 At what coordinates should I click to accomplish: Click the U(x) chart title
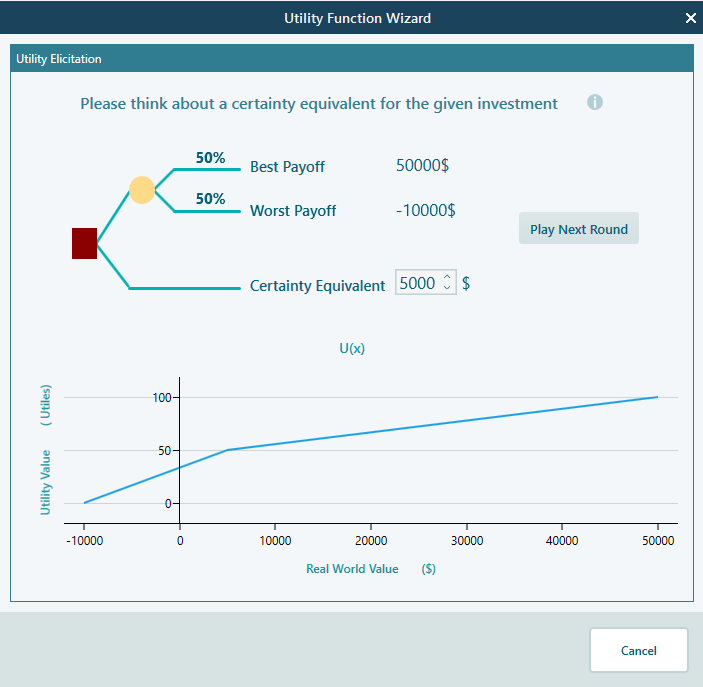(x=351, y=348)
